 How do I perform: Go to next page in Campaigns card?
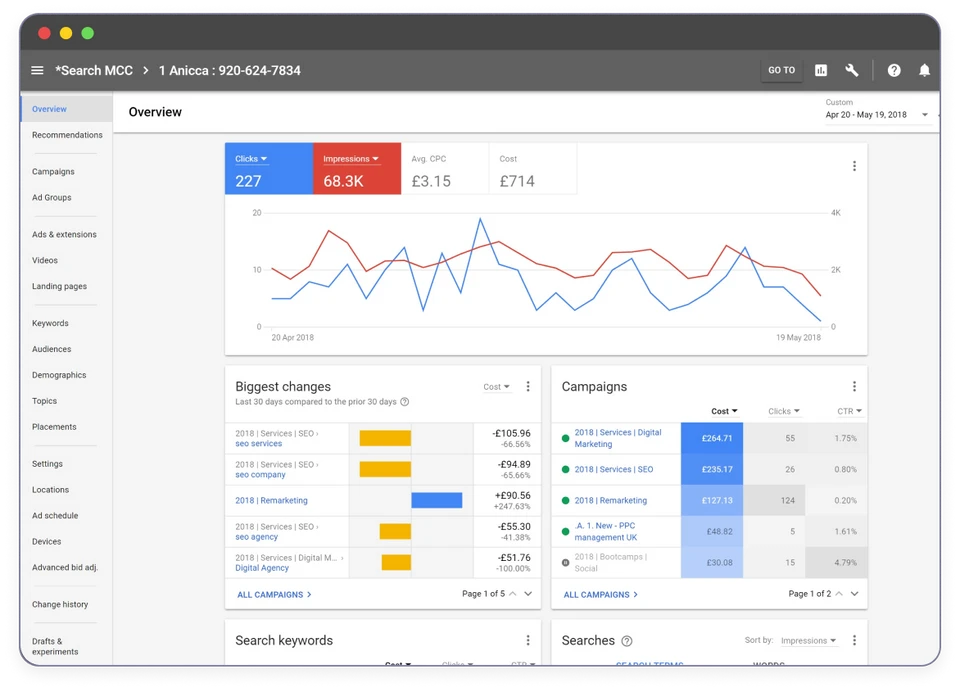[855, 594]
